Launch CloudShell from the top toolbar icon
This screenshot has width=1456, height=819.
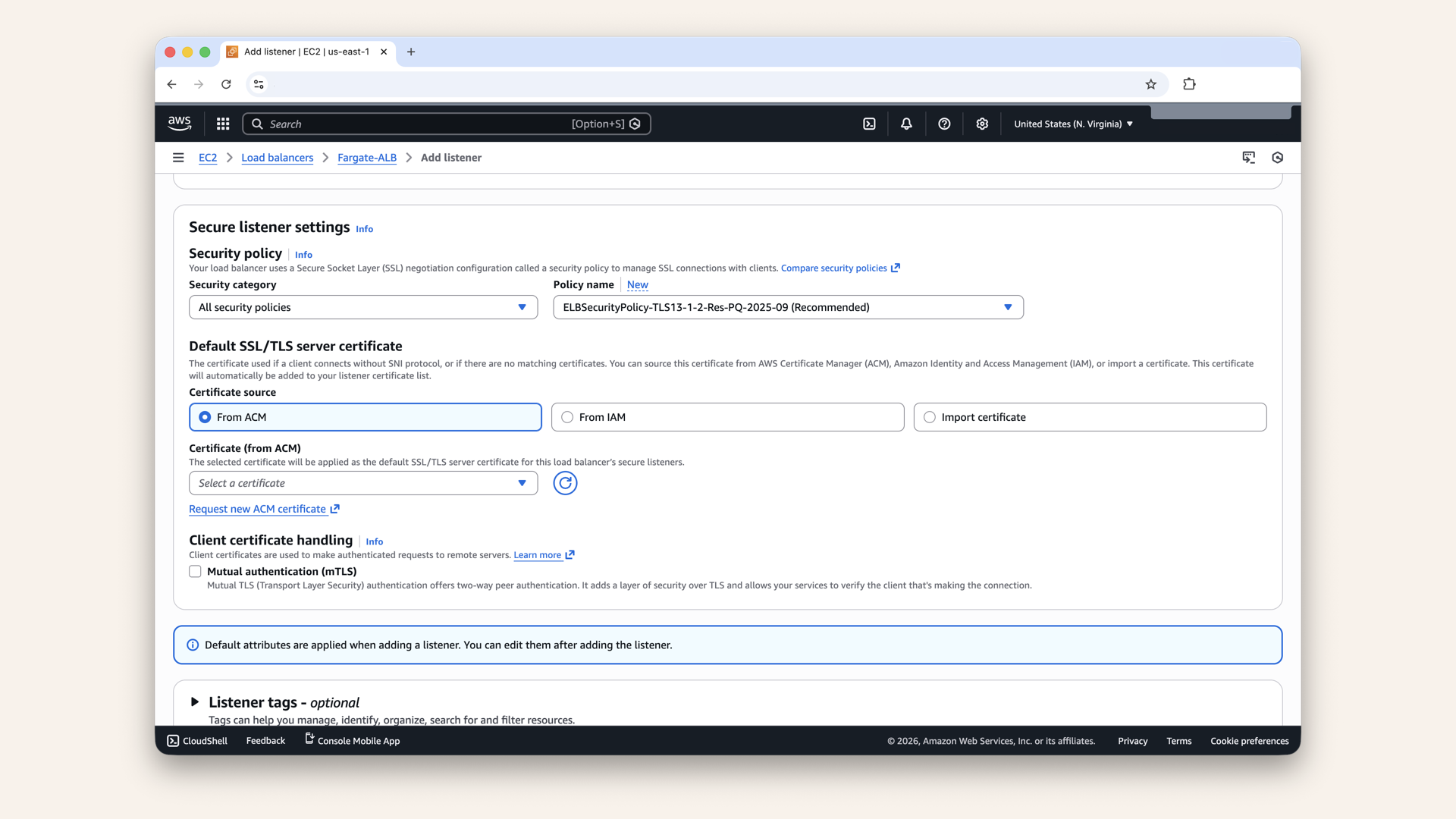869,123
